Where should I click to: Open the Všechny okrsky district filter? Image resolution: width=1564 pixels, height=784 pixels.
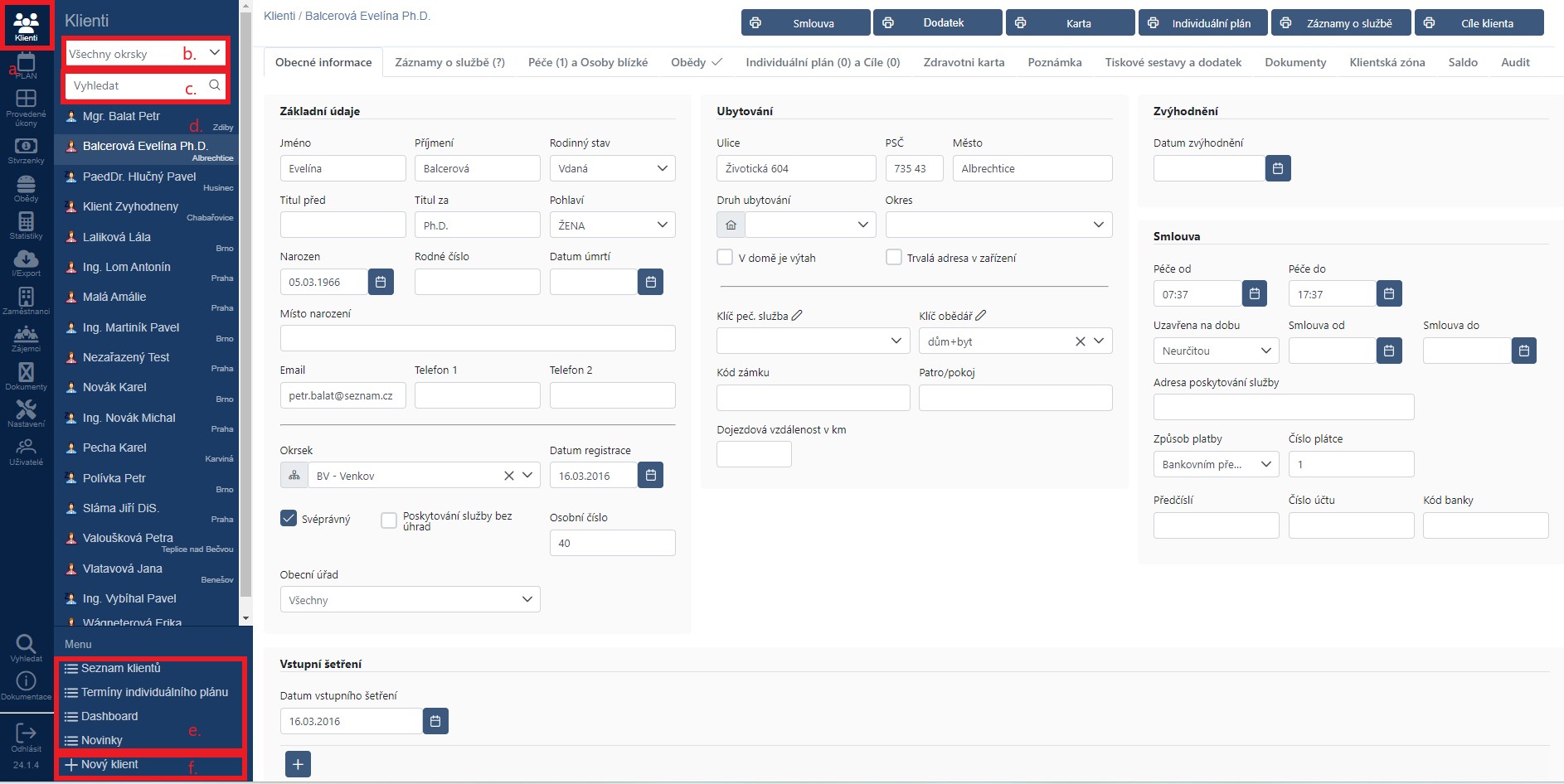click(145, 54)
